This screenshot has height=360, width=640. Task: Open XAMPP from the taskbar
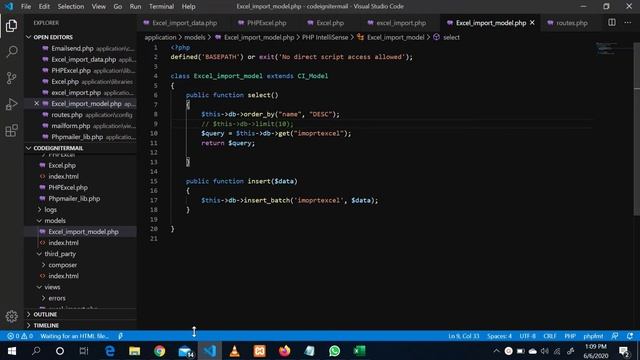(259, 351)
